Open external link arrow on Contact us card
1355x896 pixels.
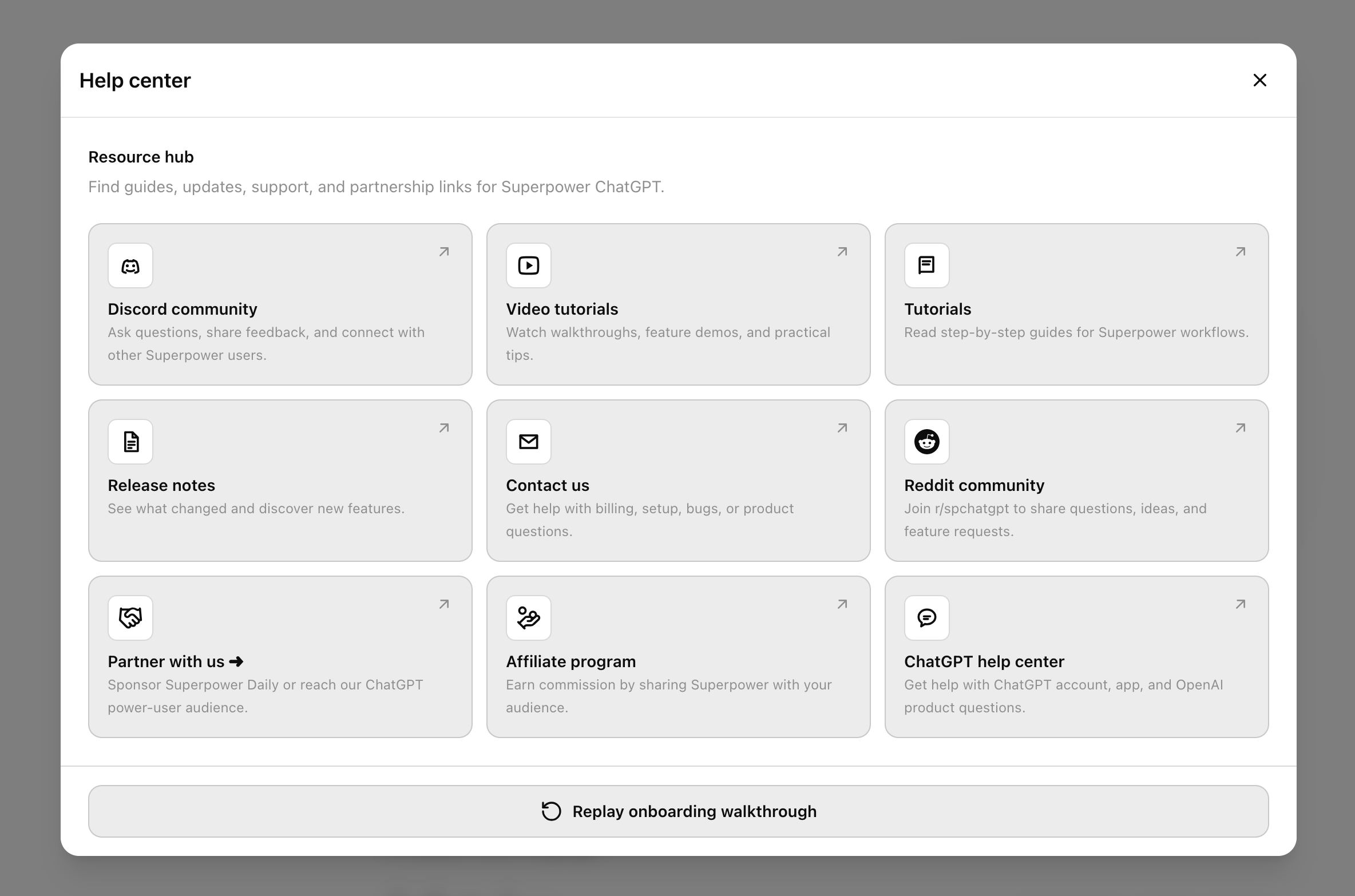click(842, 428)
